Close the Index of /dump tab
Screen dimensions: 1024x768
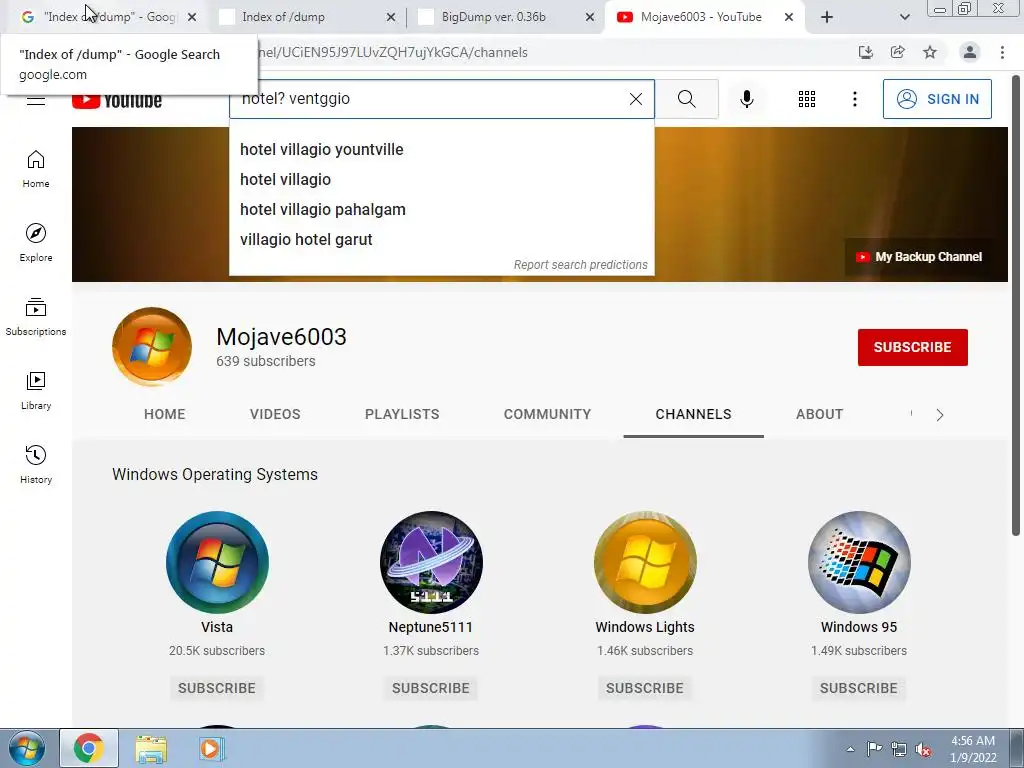point(391,17)
